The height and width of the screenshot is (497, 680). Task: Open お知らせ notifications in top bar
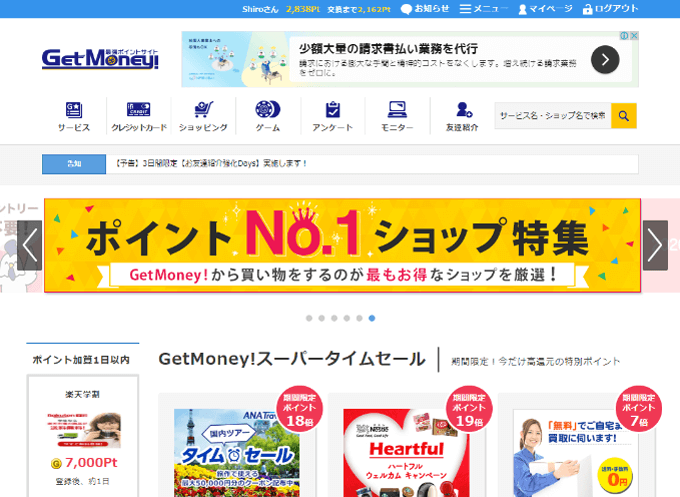pyautogui.click(x=425, y=9)
